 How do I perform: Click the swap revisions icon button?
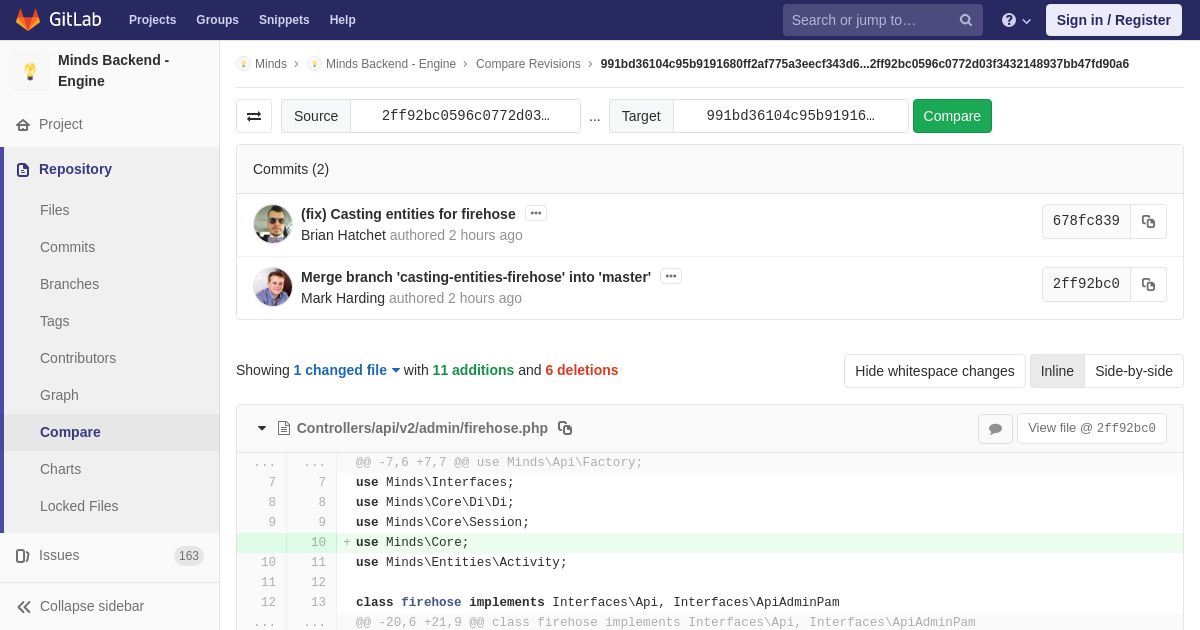coord(254,116)
